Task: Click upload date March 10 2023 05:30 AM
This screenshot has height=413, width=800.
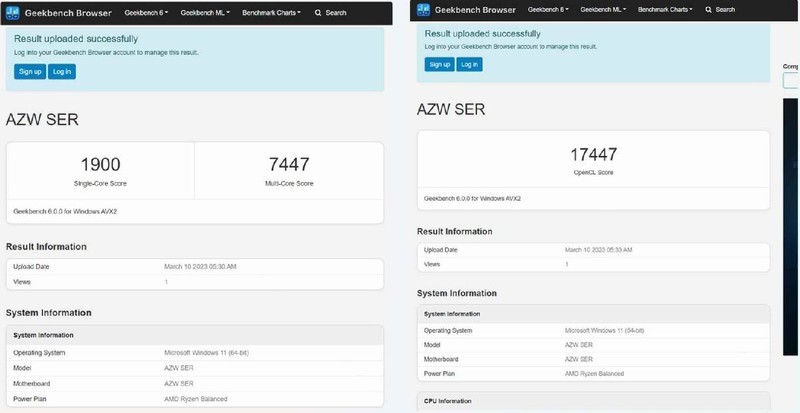Action: coord(201,266)
